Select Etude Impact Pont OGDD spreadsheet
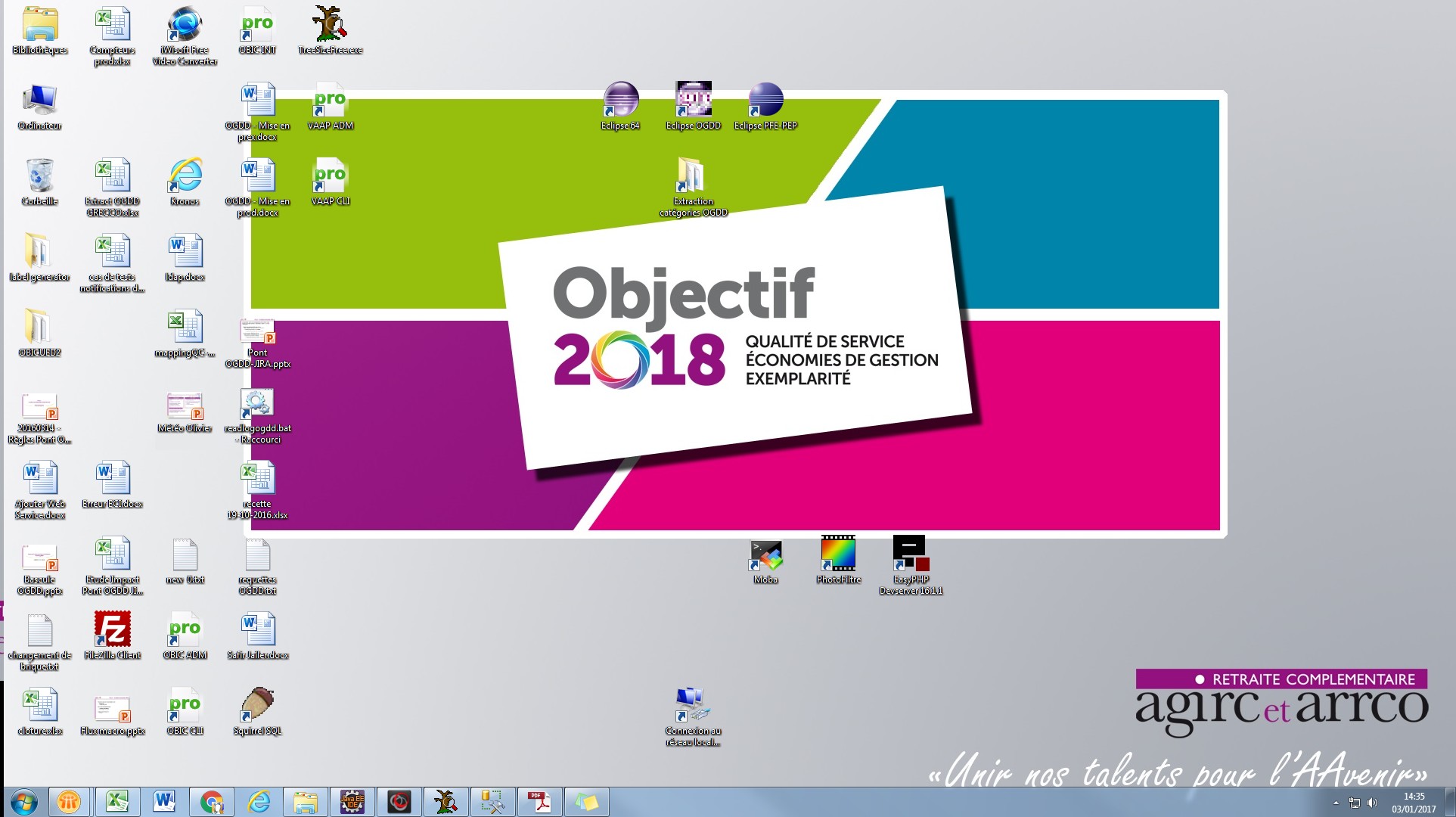The height and width of the screenshot is (817, 1456). point(112,566)
